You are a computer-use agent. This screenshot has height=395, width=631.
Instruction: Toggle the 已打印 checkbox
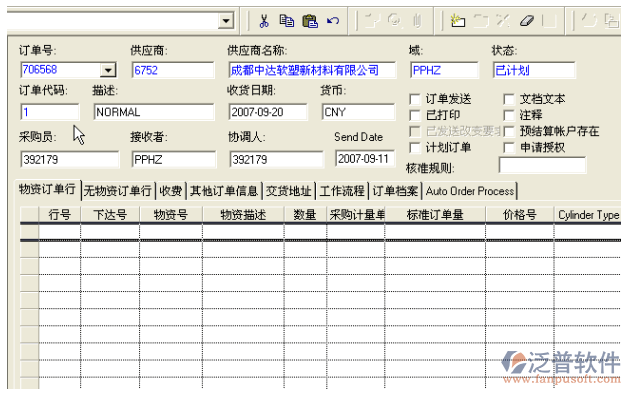[414, 115]
